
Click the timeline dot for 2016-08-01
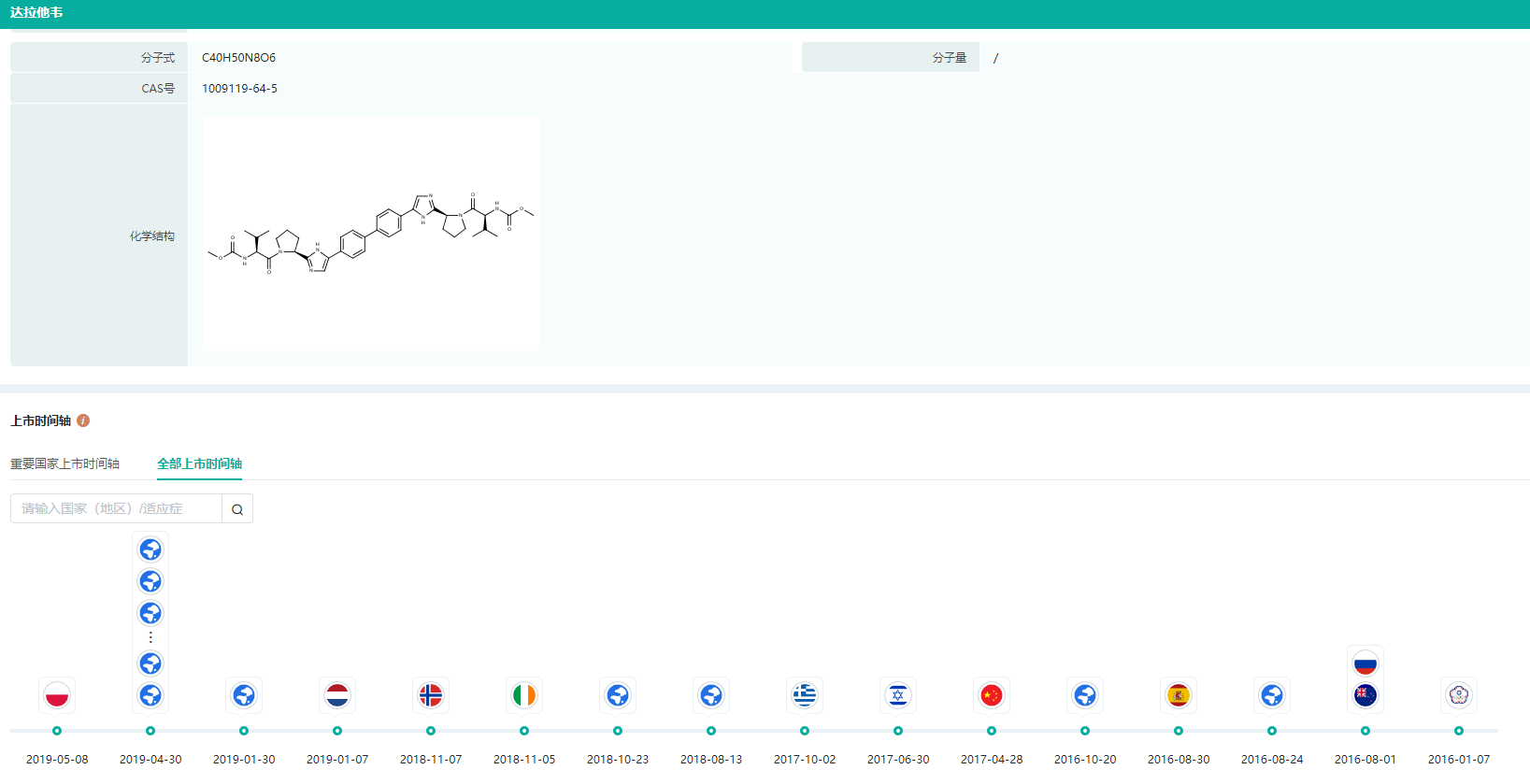coord(1366,731)
